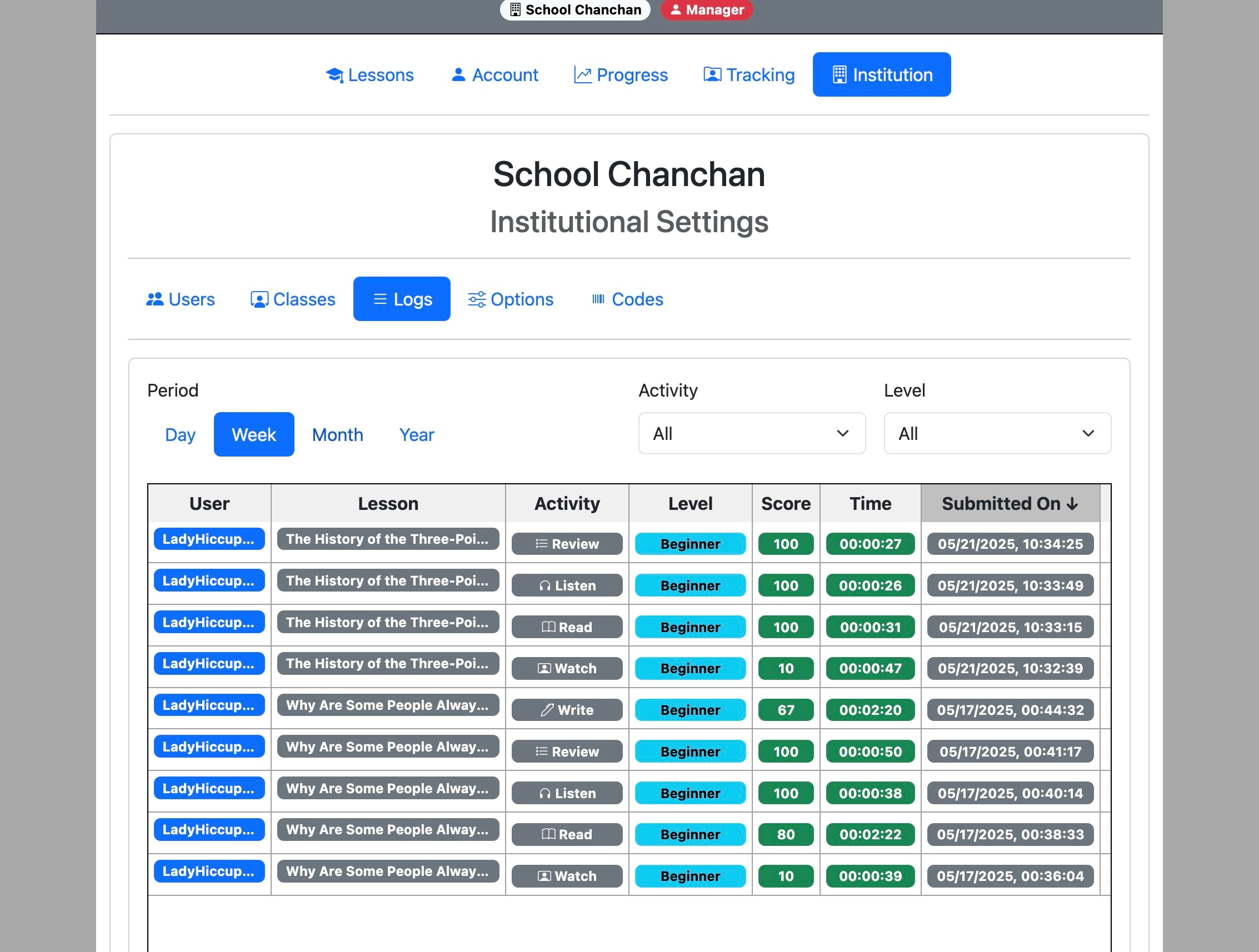This screenshot has width=1259, height=952.
Task: Click the score 80 badge
Action: (x=786, y=835)
